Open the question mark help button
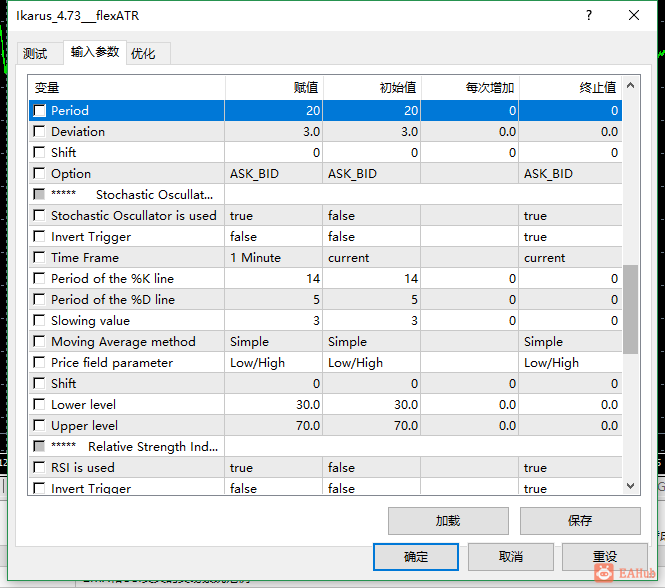This screenshot has width=665, height=588. click(x=589, y=15)
